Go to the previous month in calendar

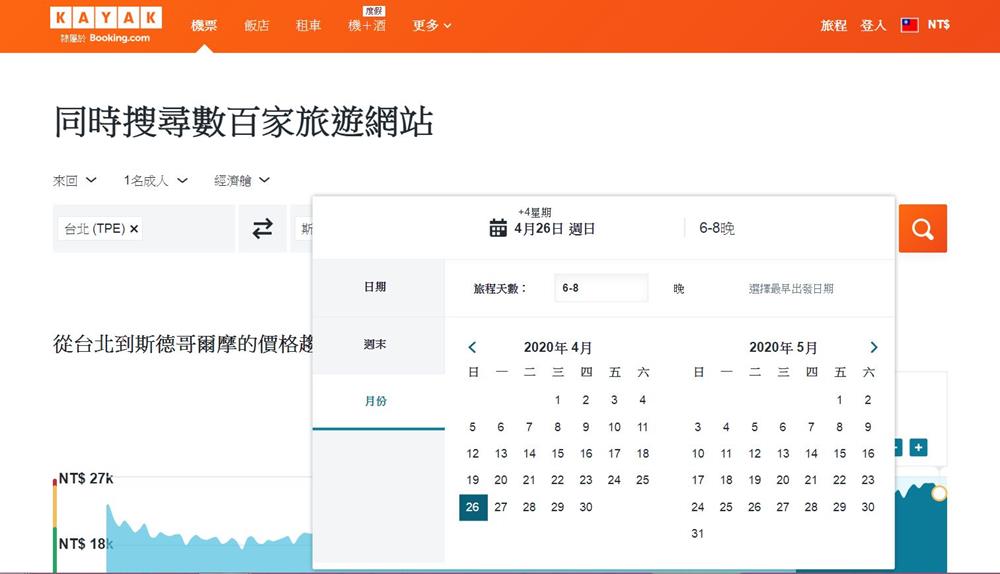(472, 347)
